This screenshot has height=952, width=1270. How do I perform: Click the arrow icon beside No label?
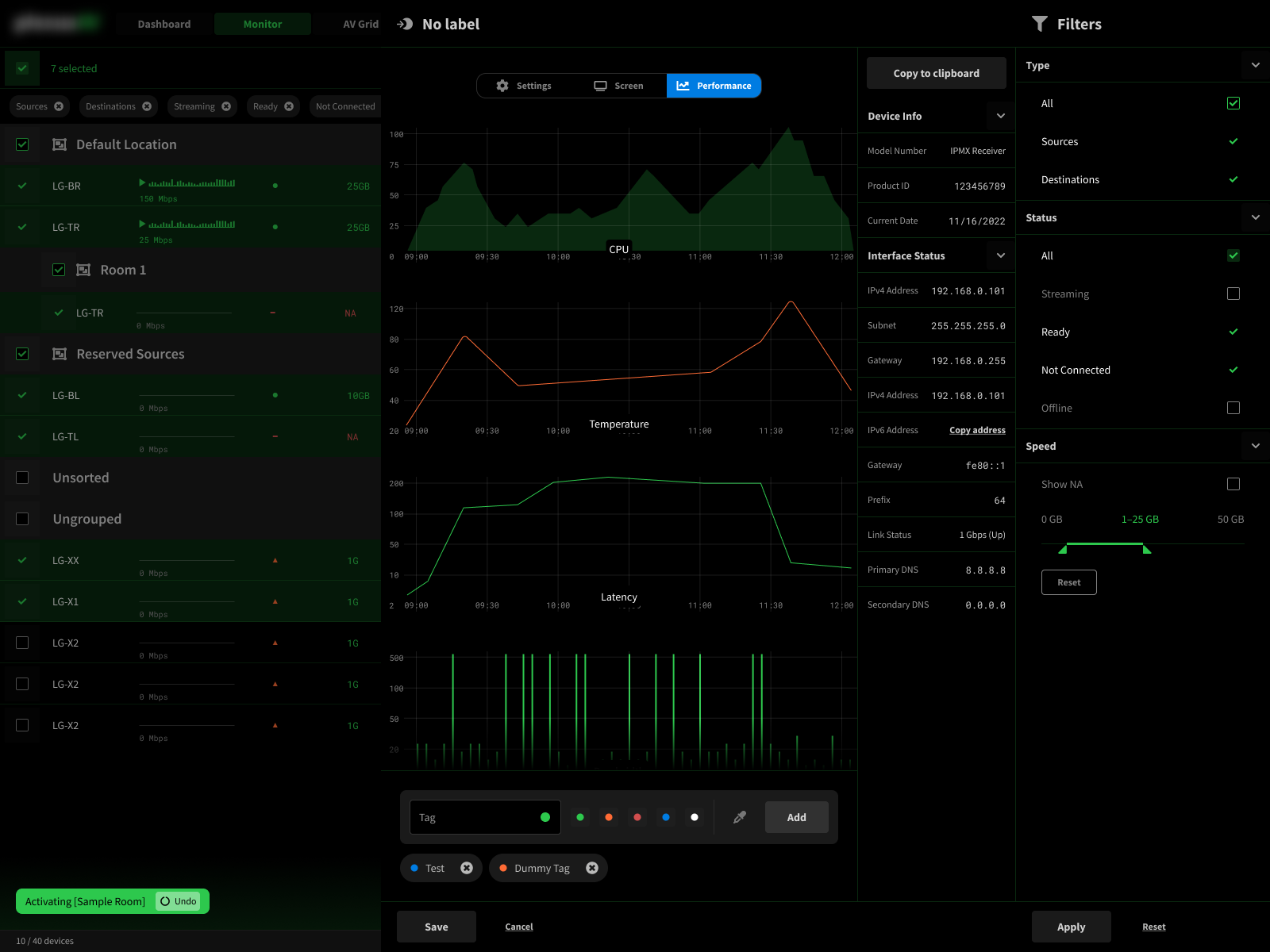(405, 24)
